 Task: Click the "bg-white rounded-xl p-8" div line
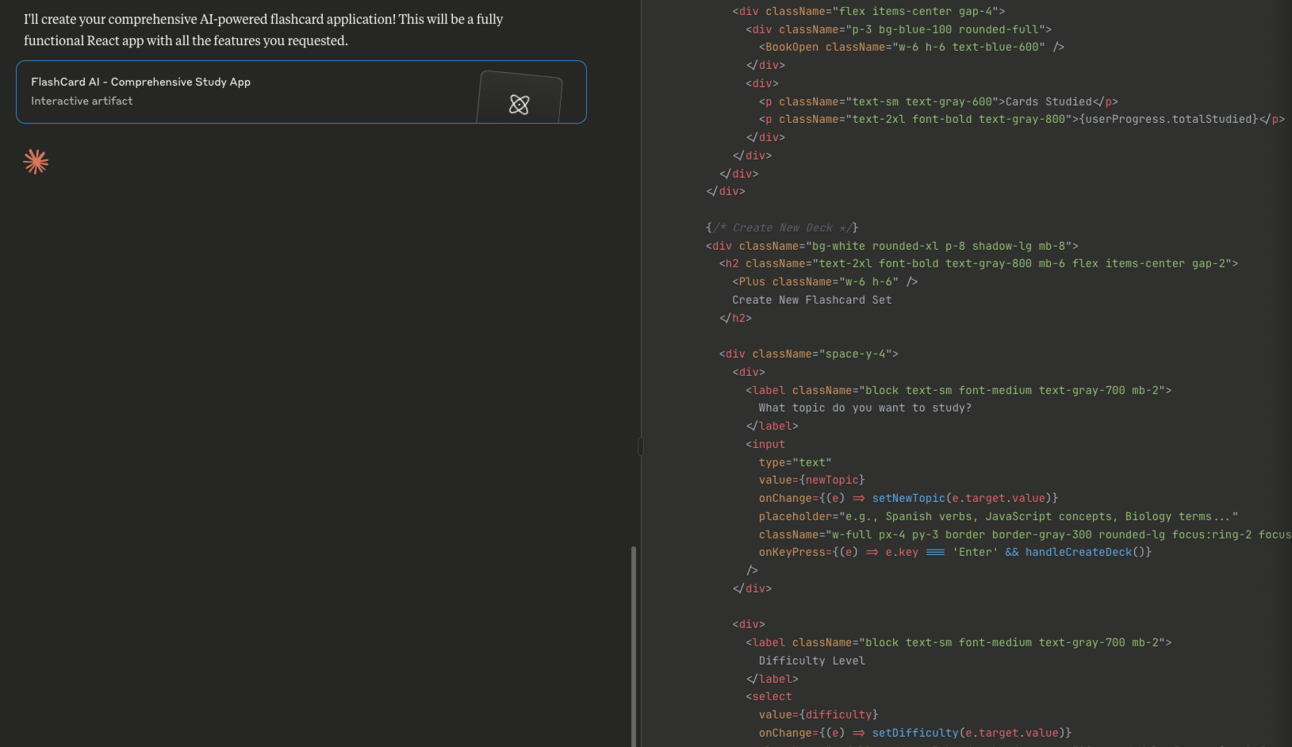pos(892,246)
